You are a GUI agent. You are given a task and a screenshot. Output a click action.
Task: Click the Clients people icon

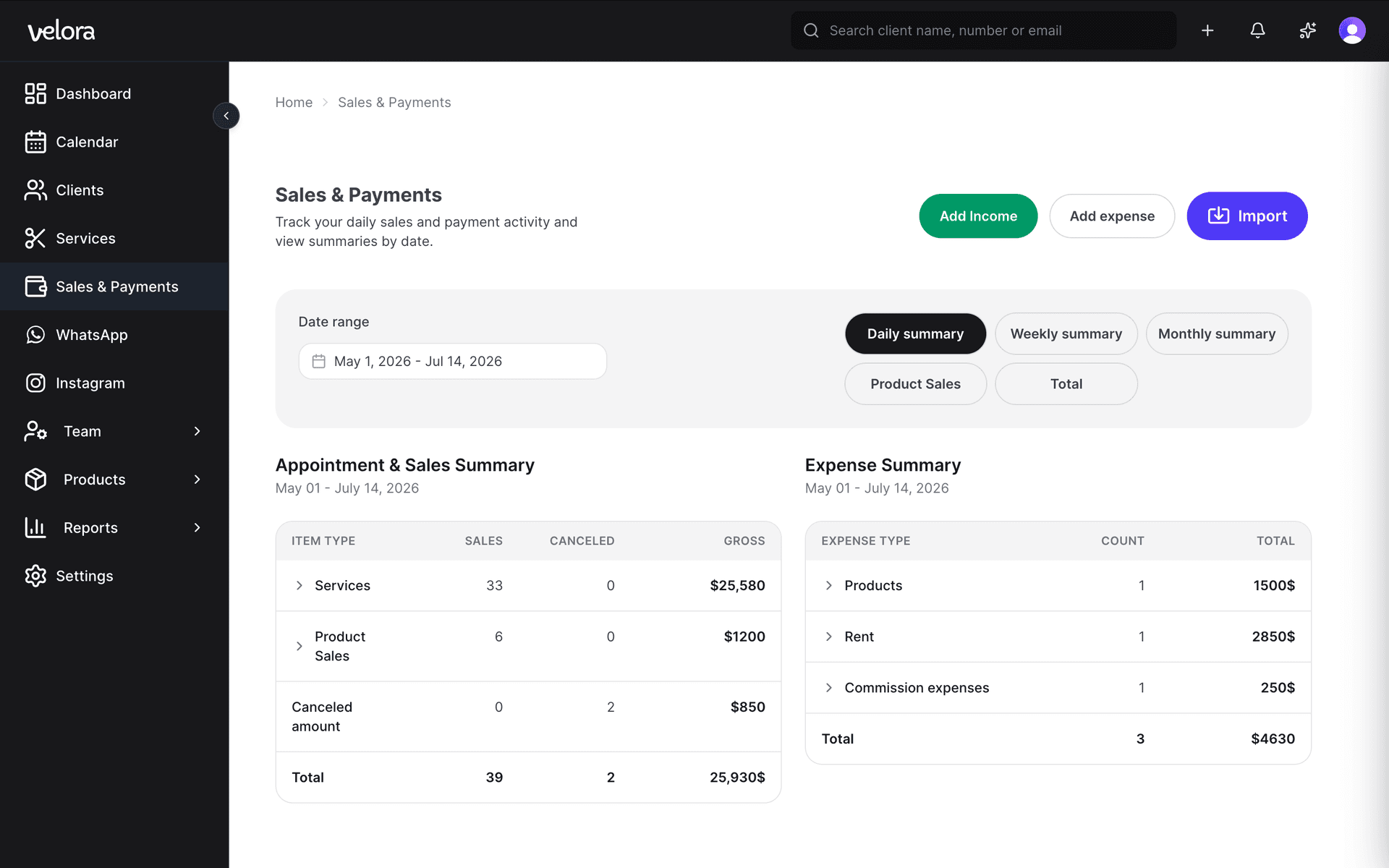pos(35,190)
